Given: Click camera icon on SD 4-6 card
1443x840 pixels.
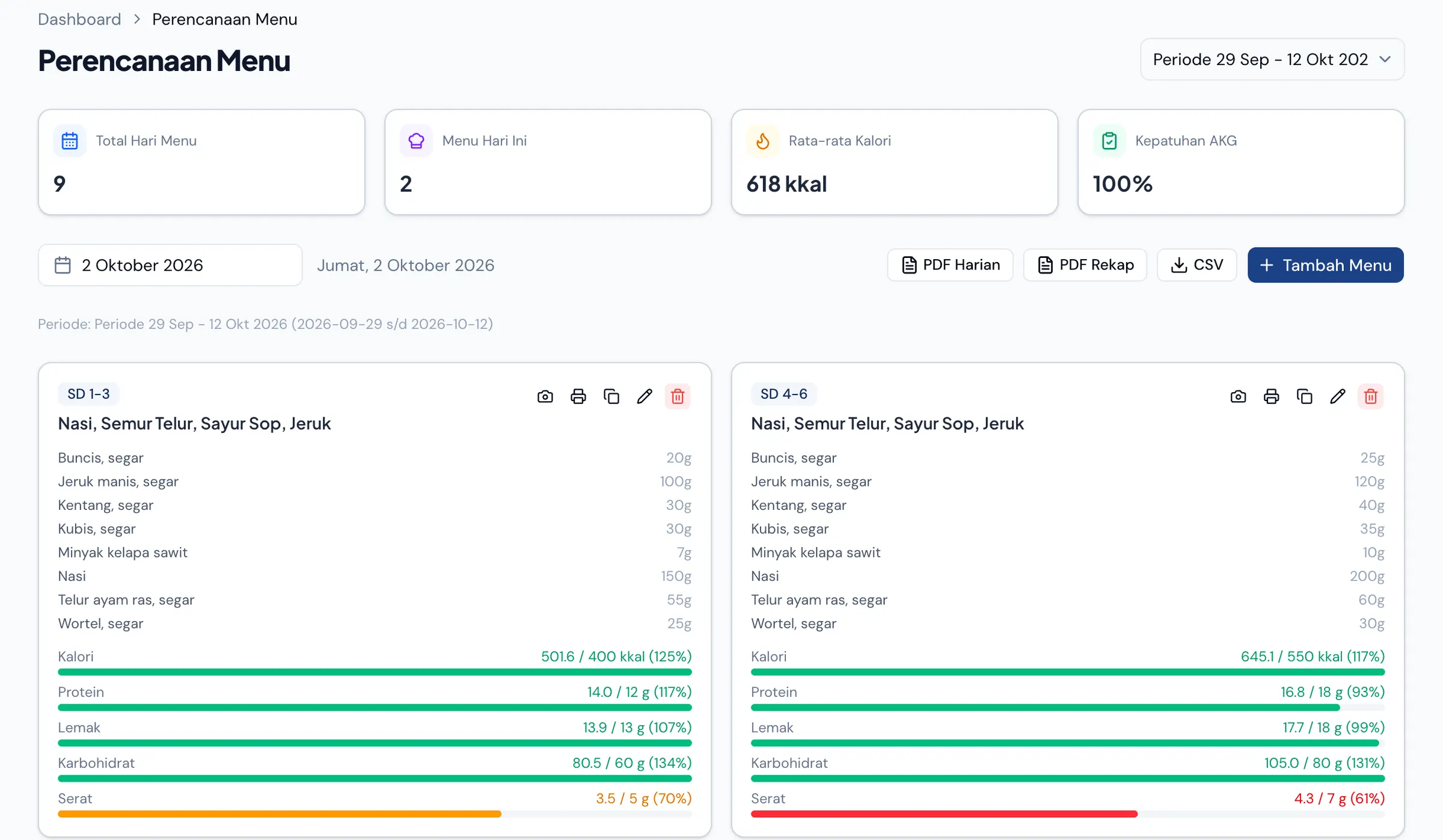Looking at the screenshot, I should pyautogui.click(x=1239, y=396).
